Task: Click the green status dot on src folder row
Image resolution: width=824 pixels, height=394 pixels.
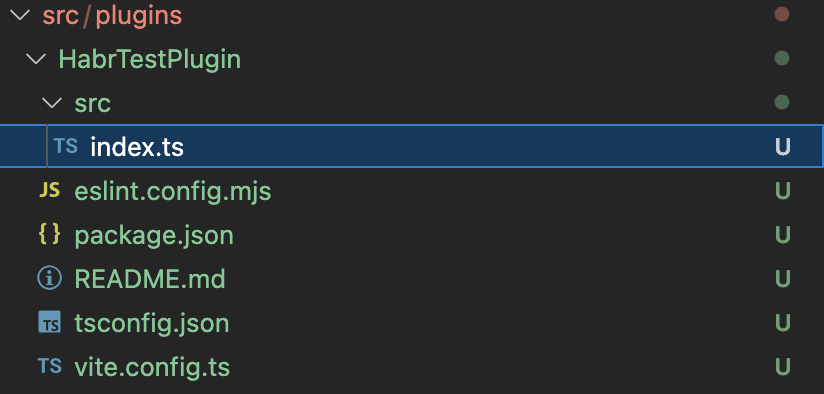Action: click(x=782, y=102)
